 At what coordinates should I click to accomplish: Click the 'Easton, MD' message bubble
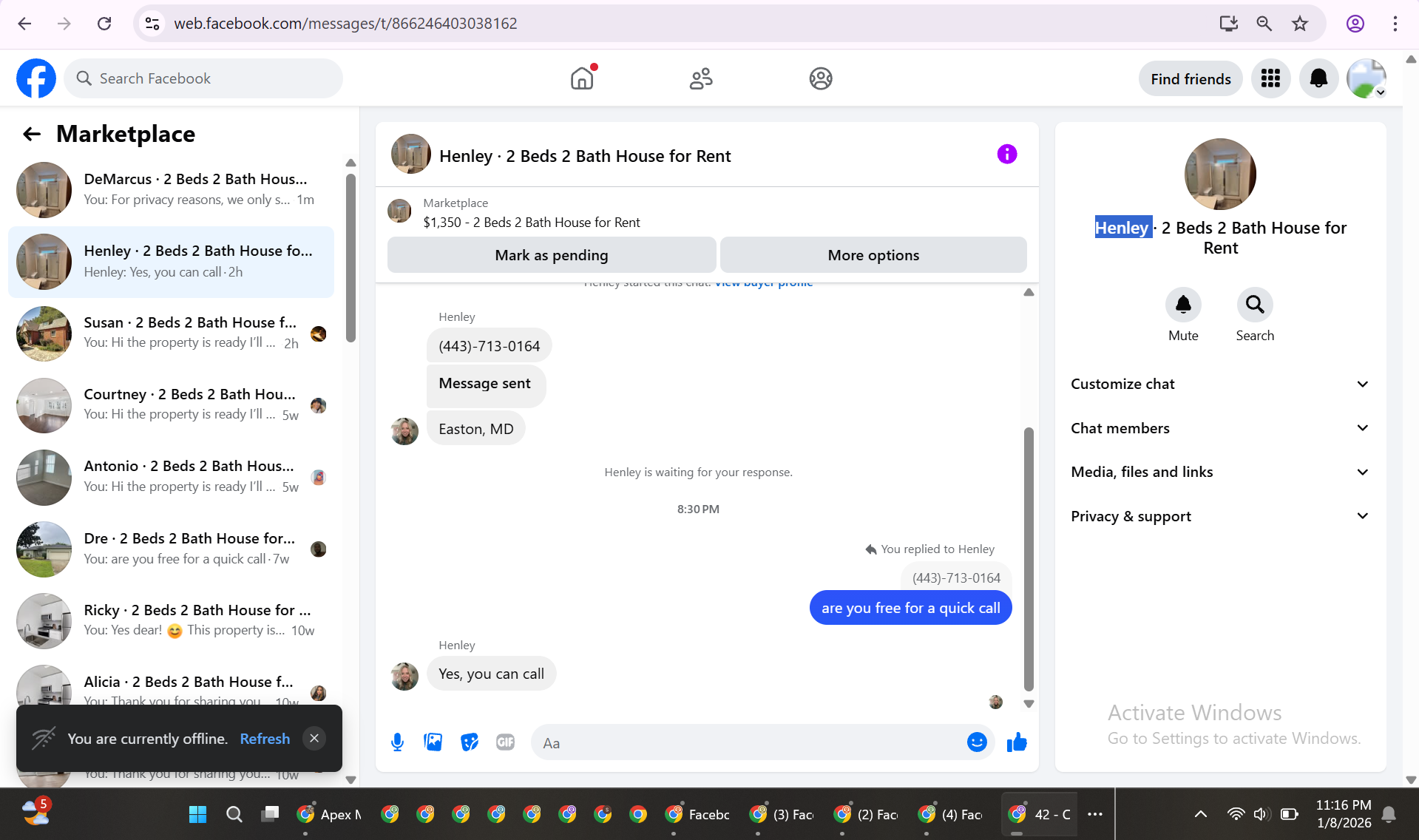(475, 429)
